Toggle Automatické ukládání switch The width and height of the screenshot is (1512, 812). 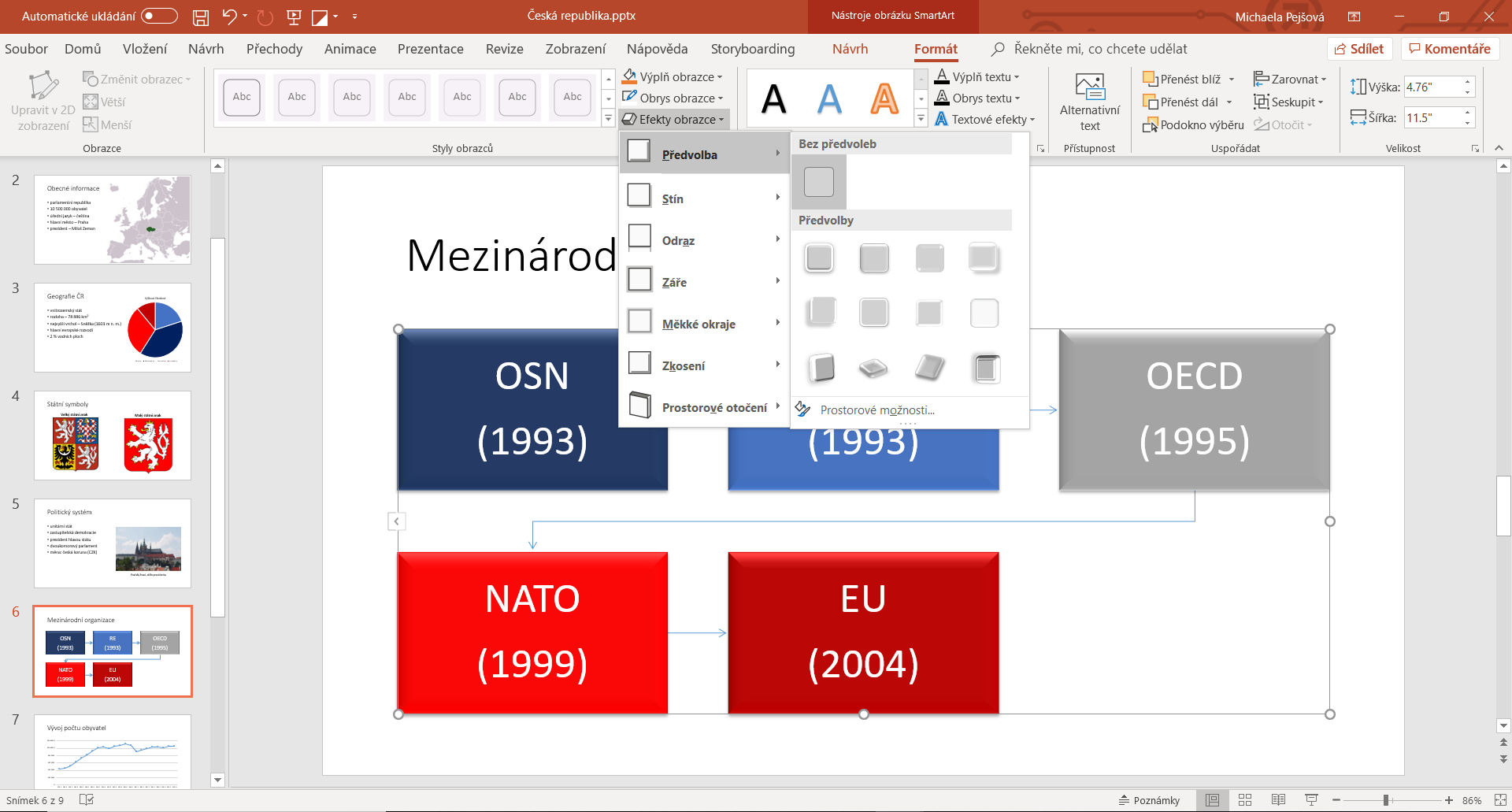coord(159,17)
